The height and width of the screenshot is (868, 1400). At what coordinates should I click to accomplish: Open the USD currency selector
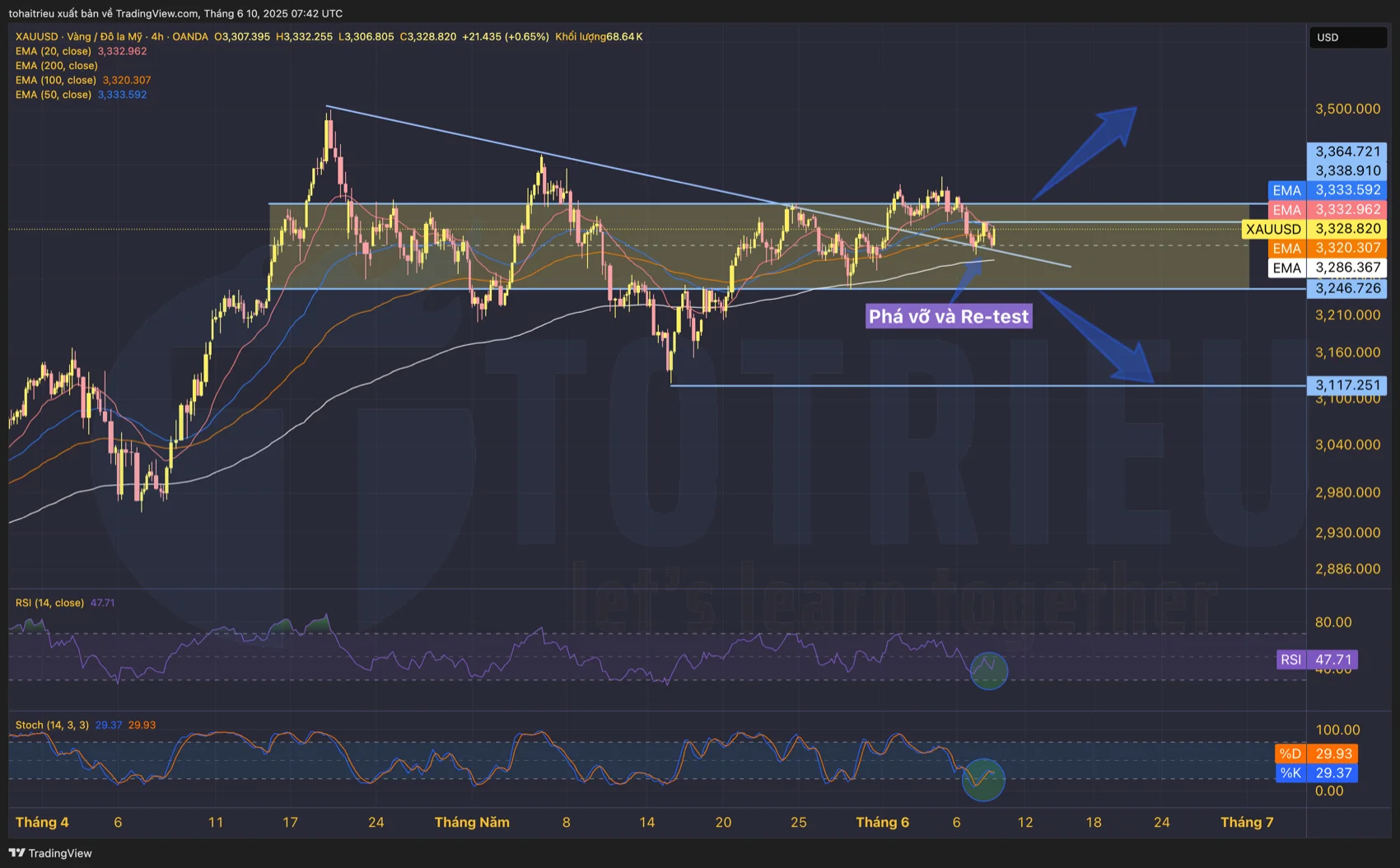(x=1348, y=37)
